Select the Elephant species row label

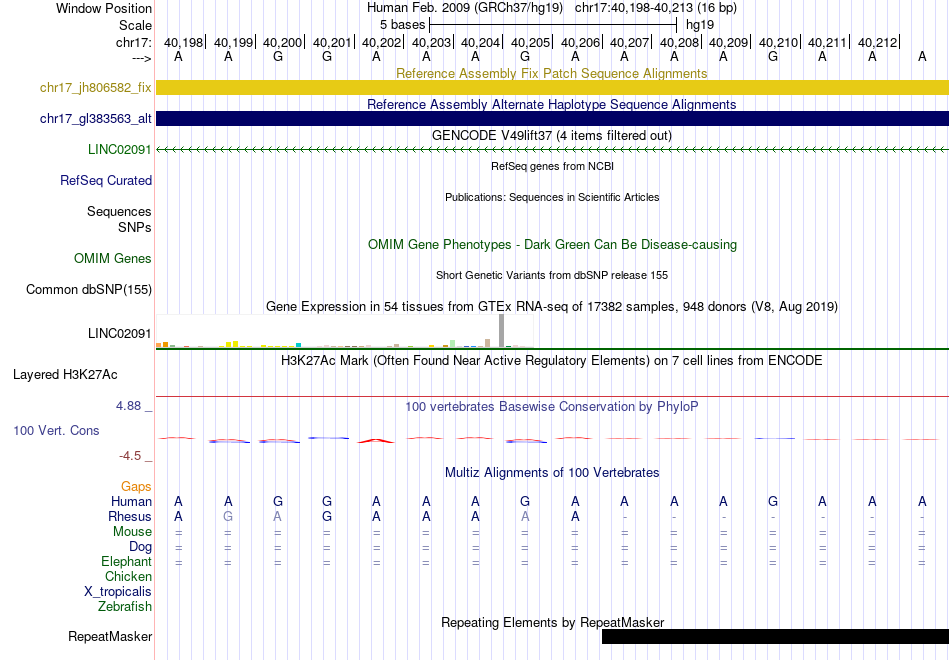click(126, 561)
